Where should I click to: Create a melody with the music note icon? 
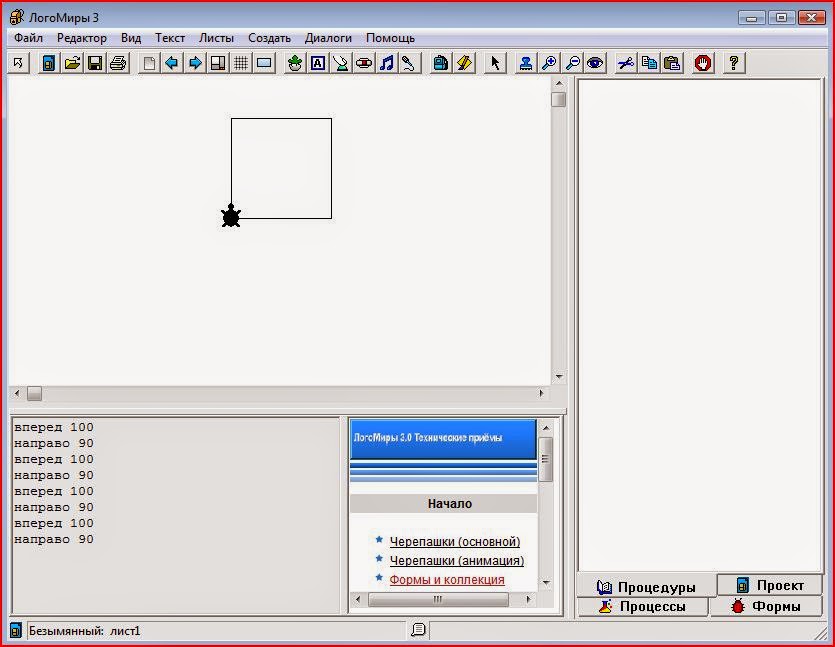pyautogui.click(x=387, y=63)
